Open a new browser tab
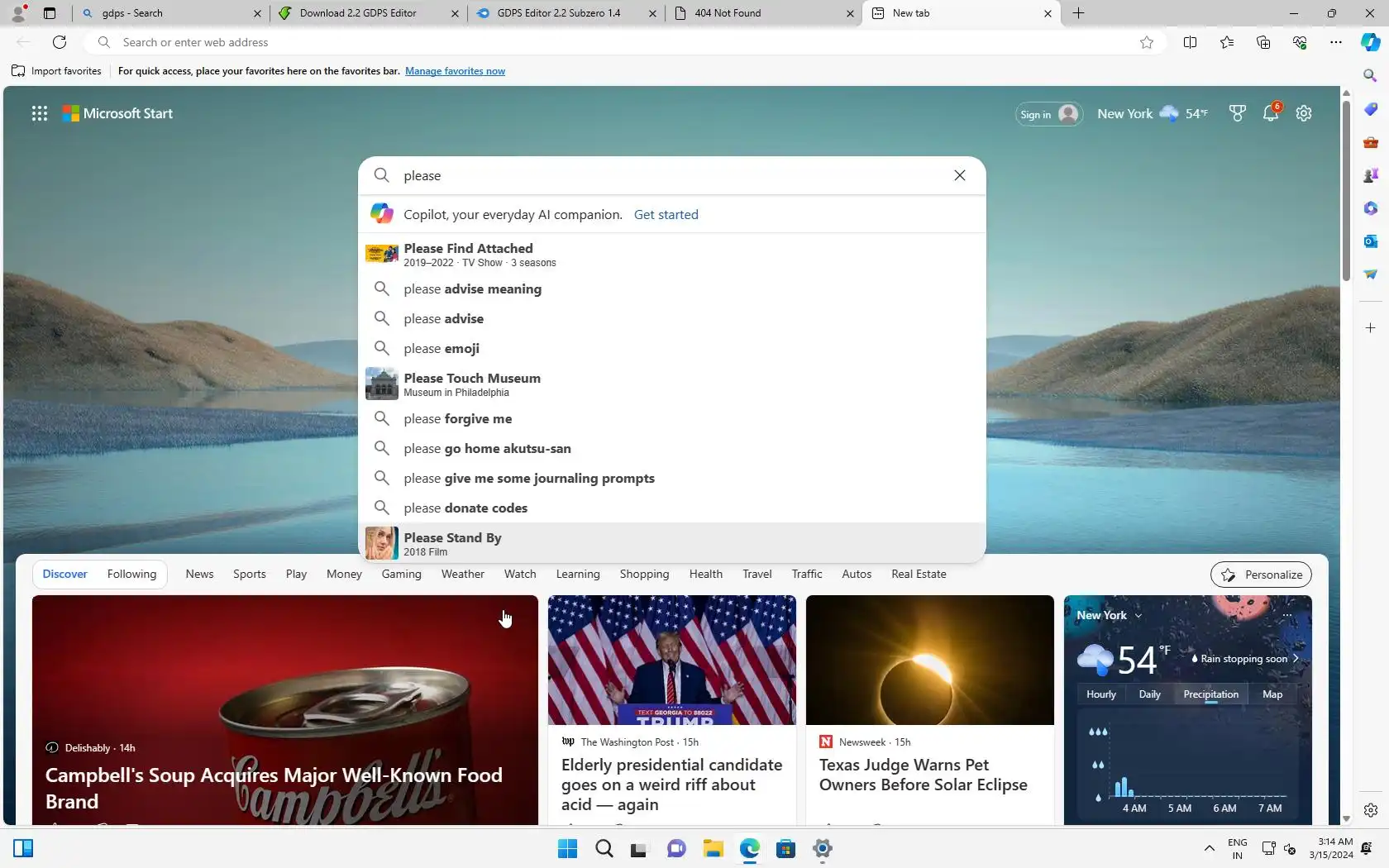This screenshot has width=1389, height=868. [x=1078, y=13]
